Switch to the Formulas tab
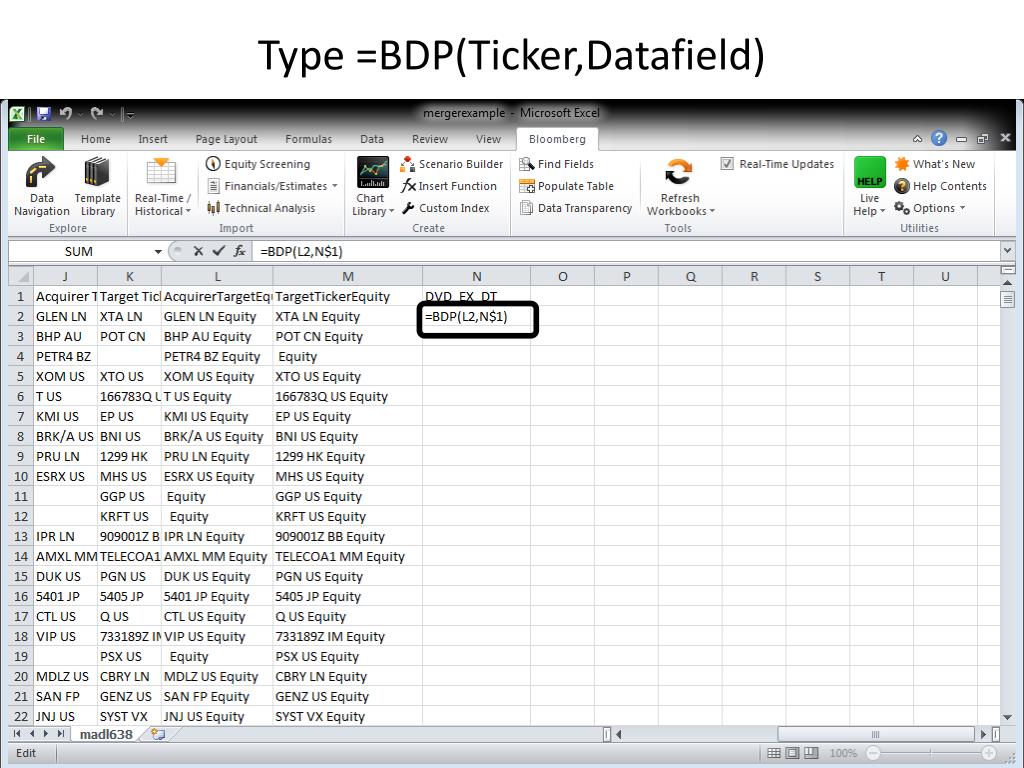This screenshot has width=1024, height=768. (x=308, y=138)
